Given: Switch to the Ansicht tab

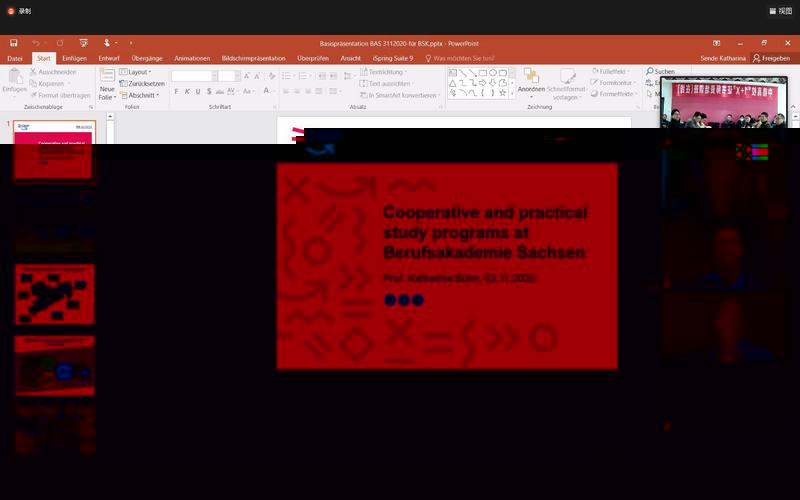Looking at the screenshot, I should pos(351,58).
